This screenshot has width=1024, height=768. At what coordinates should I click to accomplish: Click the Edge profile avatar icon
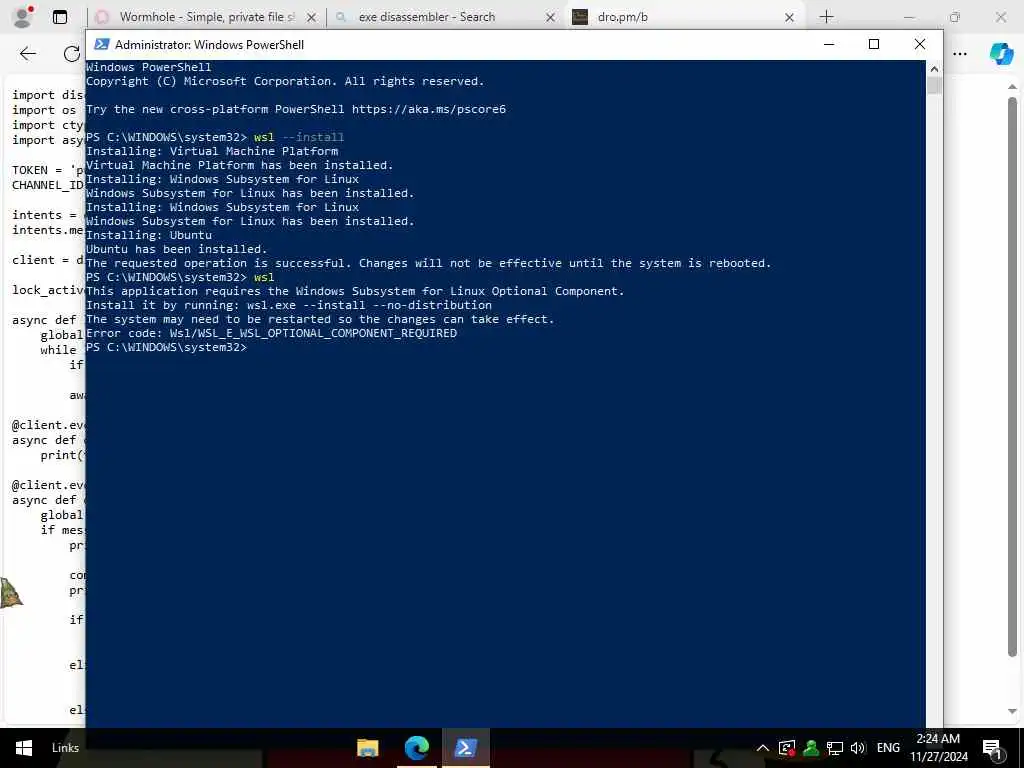pos(23,17)
